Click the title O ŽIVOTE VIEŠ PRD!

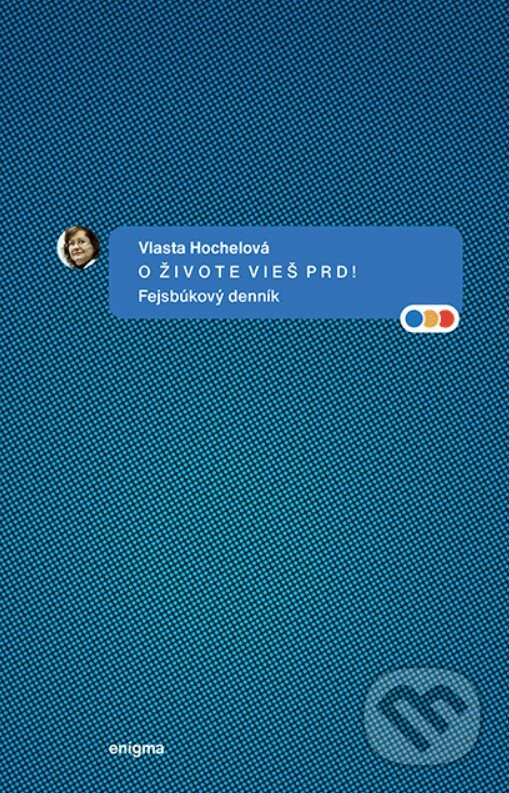[x=248, y=272]
